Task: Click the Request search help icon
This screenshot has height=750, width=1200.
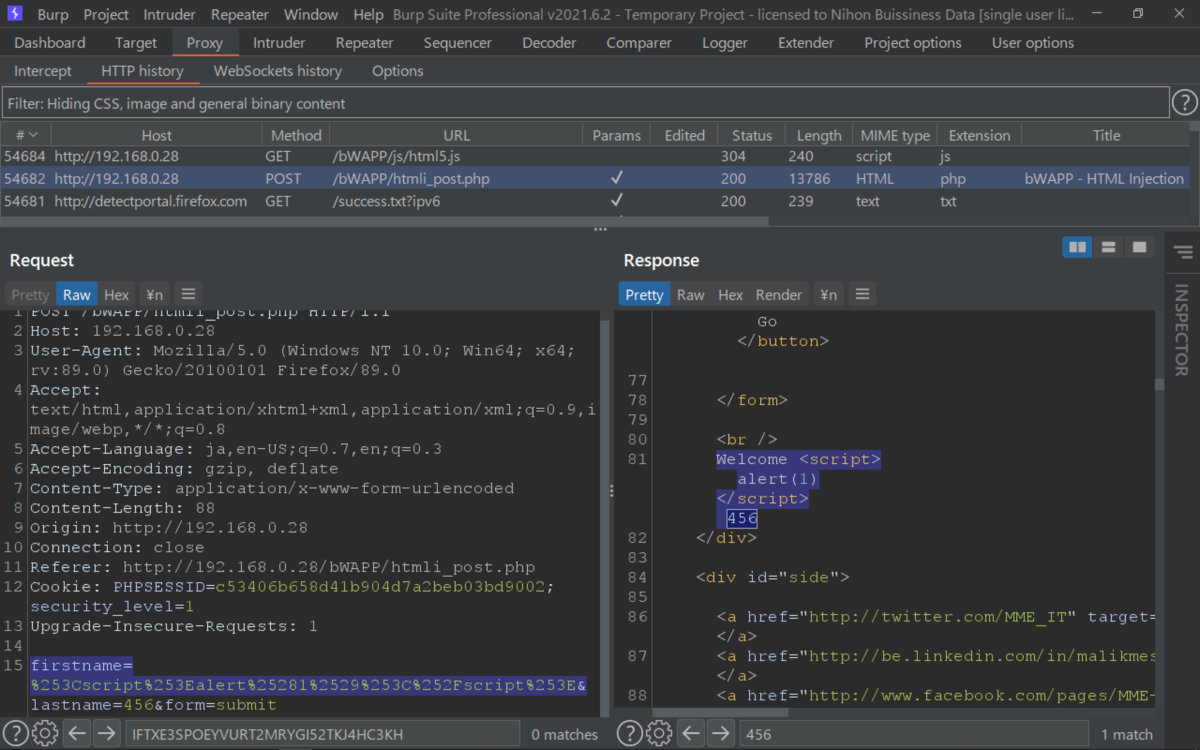Action: pyautogui.click(x=14, y=734)
